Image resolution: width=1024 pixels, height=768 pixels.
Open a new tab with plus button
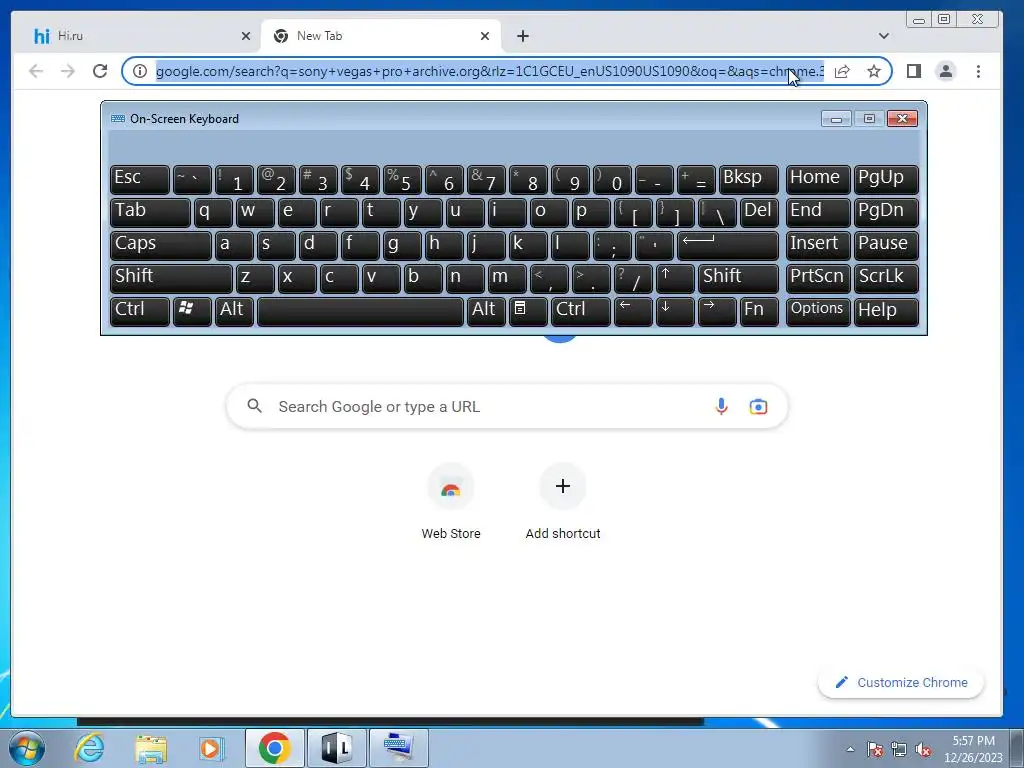click(x=522, y=36)
